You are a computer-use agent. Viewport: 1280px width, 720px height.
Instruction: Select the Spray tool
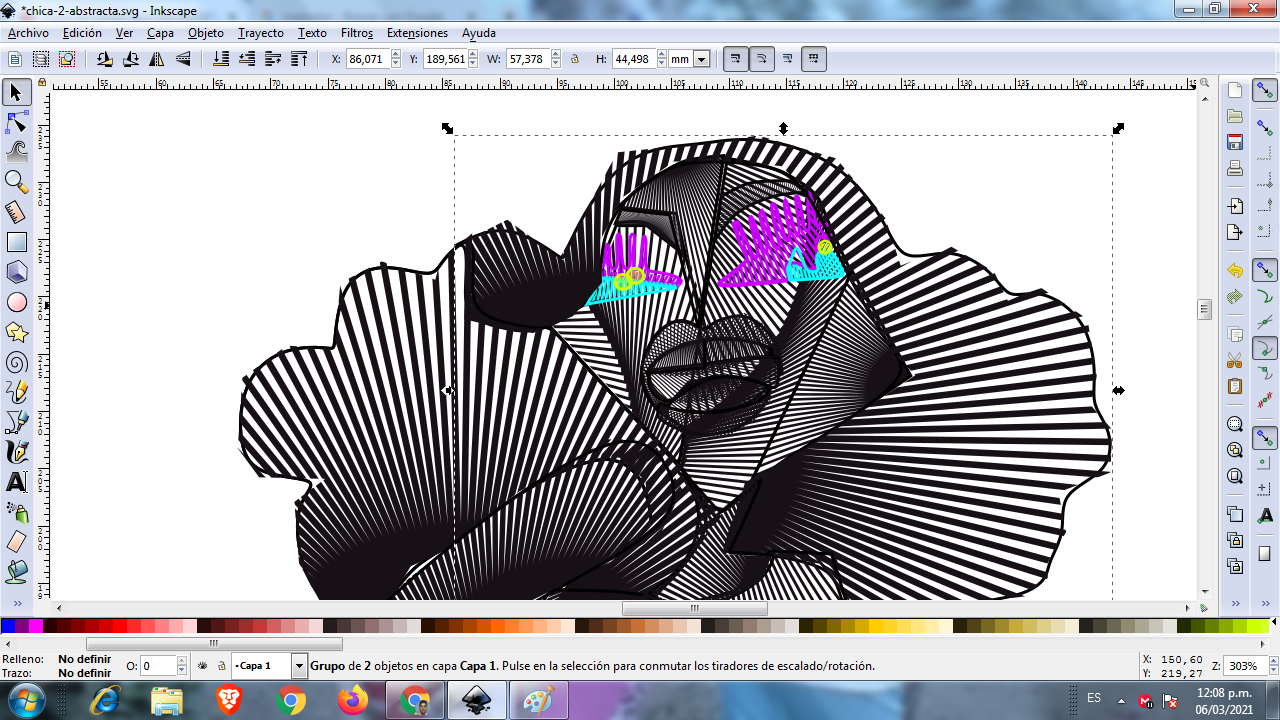(x=16, y=511)
